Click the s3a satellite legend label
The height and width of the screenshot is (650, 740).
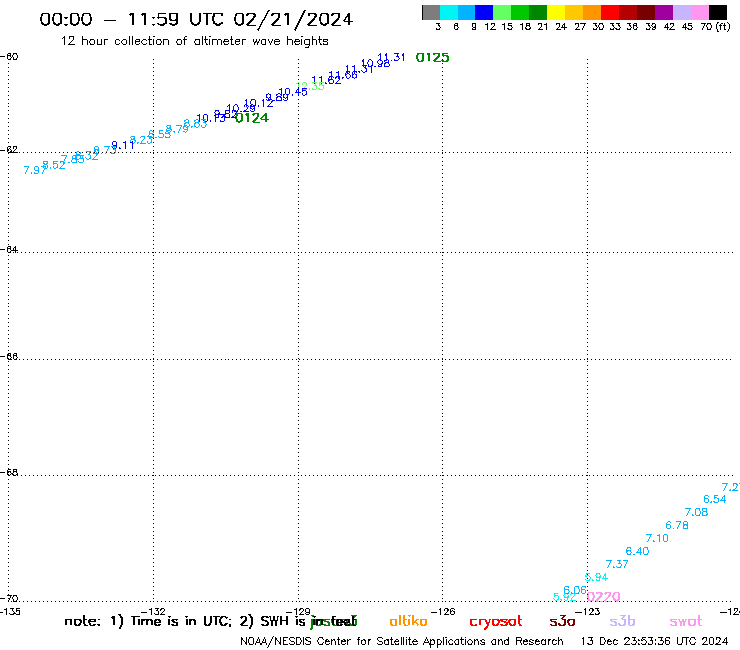pos(562,622)
